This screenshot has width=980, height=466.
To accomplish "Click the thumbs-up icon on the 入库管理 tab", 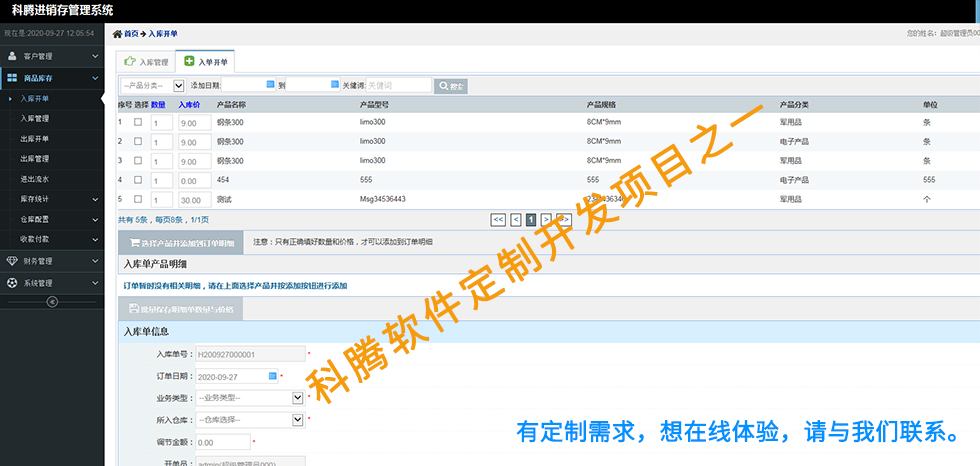I will (x=129, y=62).
